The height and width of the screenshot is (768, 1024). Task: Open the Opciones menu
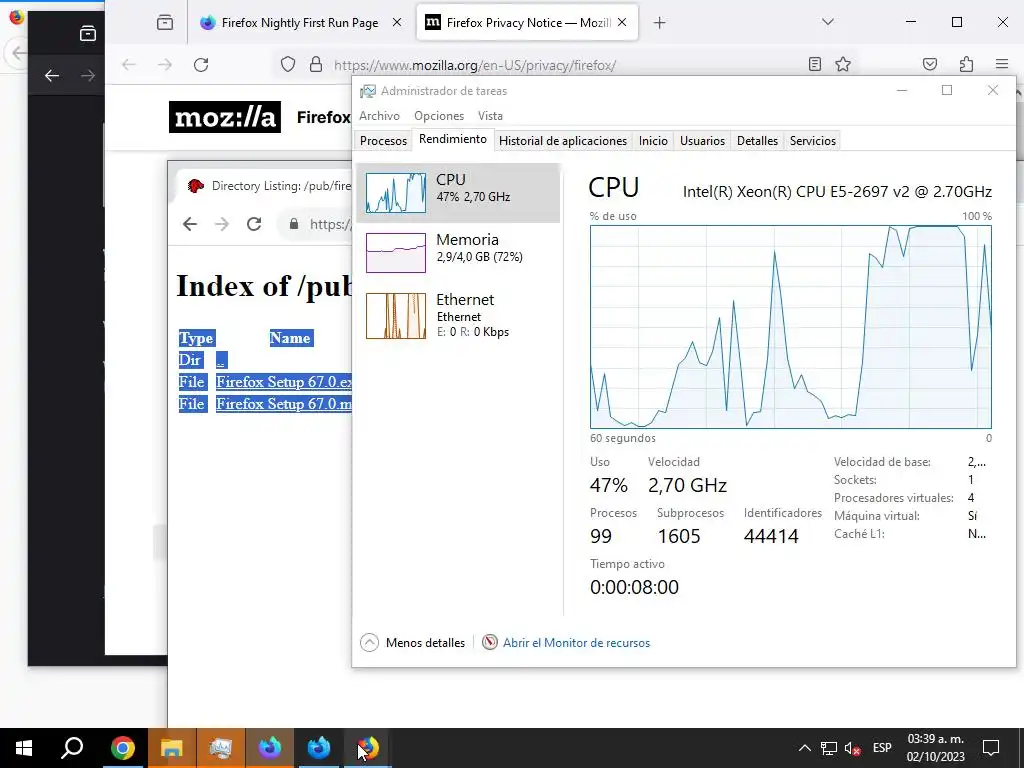point(439,116)
